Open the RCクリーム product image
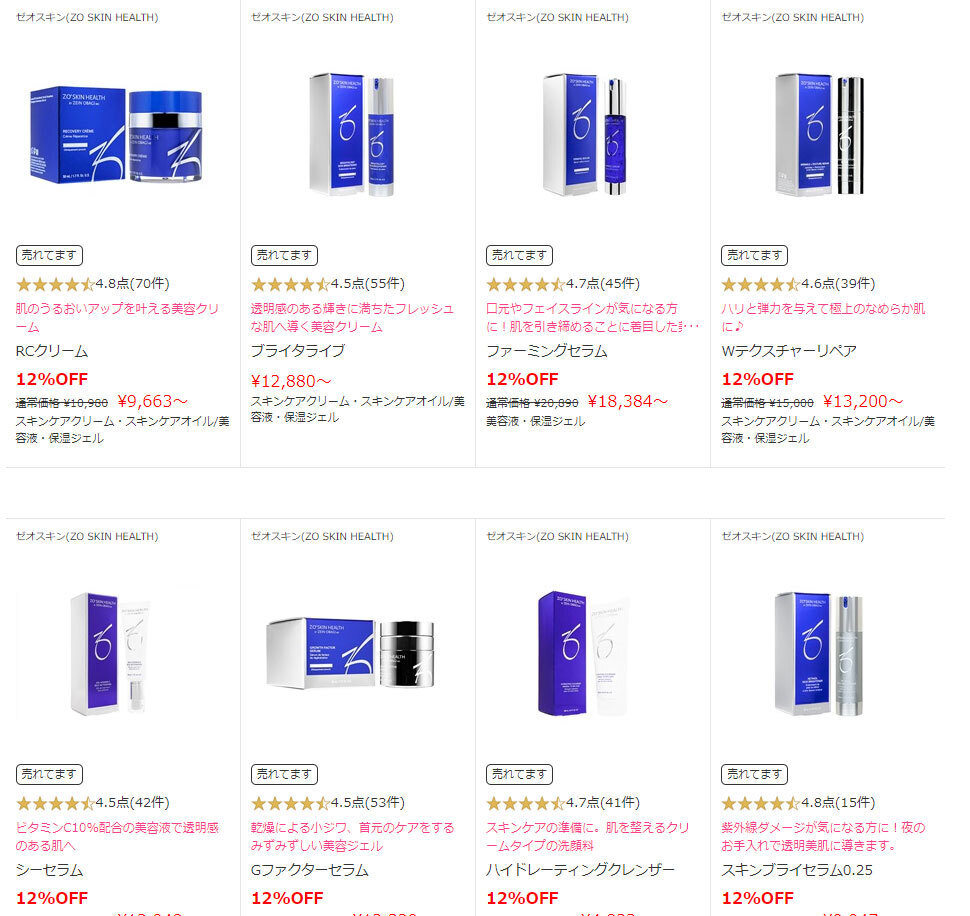Viewport: 970px width, 916px height. (x=116, y=135)
